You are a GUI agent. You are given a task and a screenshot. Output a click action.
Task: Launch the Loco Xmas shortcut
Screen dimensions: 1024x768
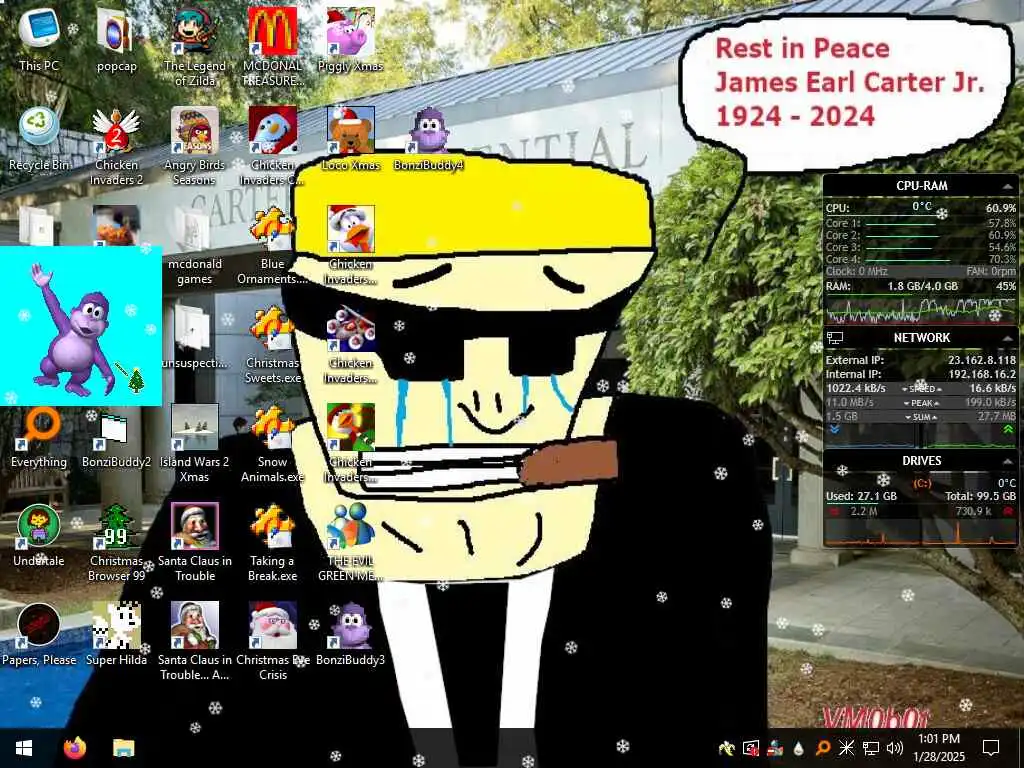click(351, 138)
